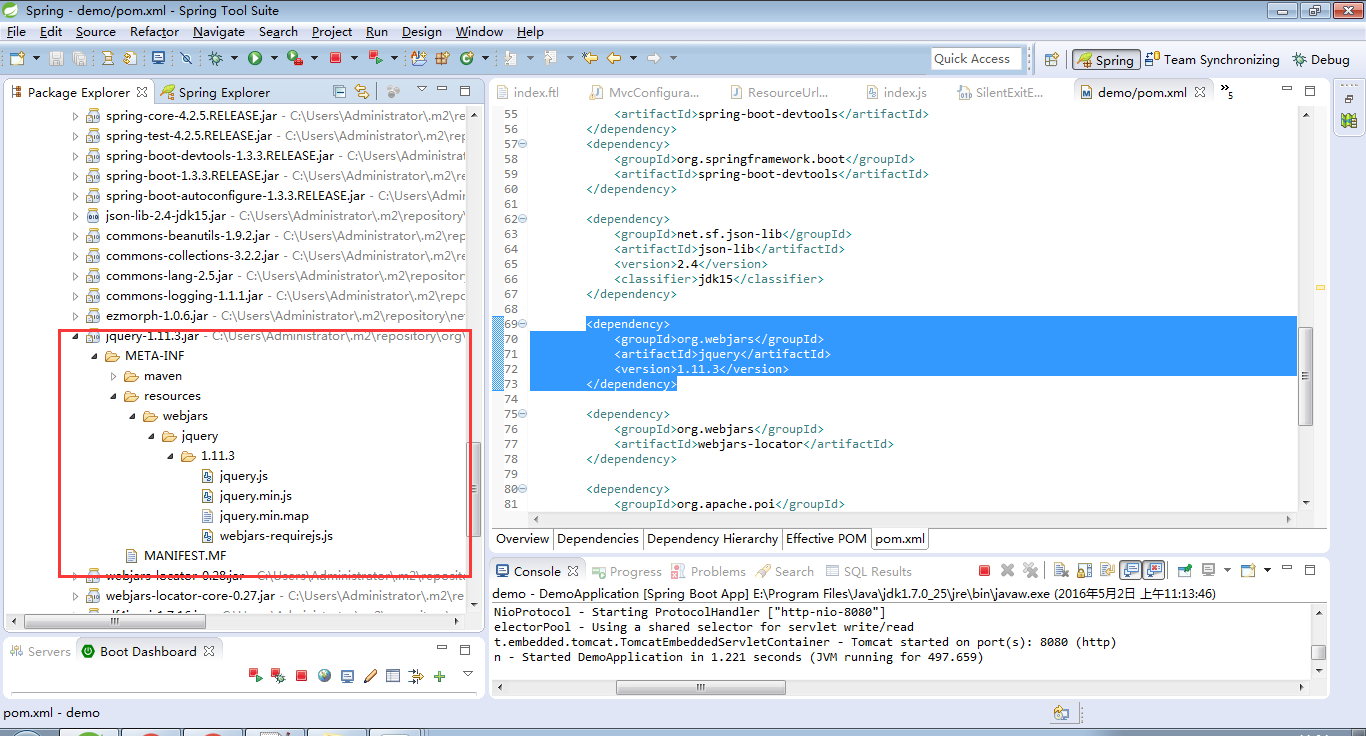Viewport: 1366px width, 736px height.
Task: Click pom.xml editor vertical scrollbar thumb
Action: 1305,375
